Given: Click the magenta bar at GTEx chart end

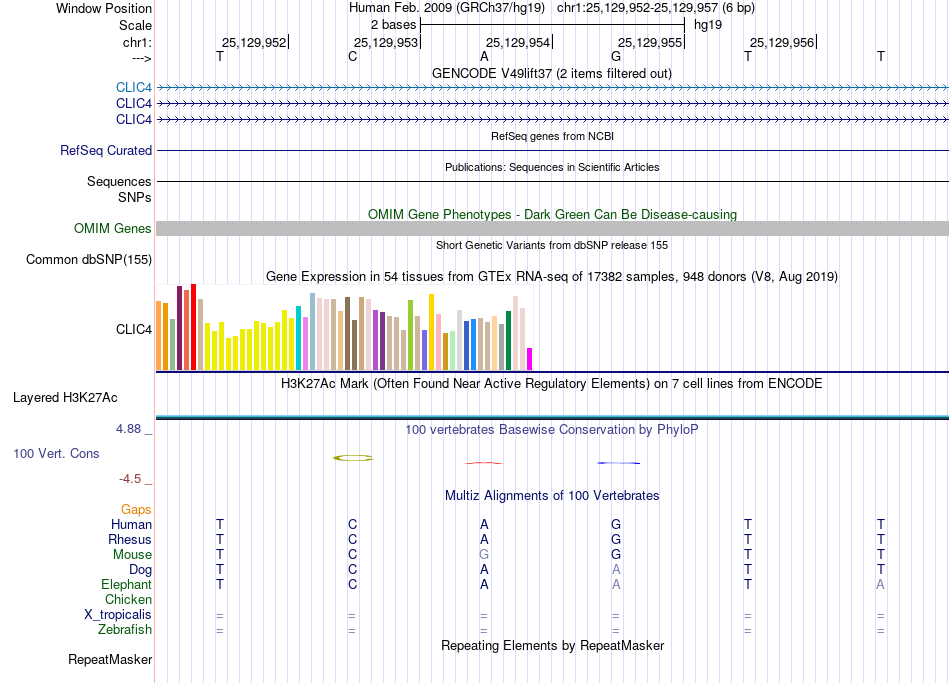Looking at the screenshot, I should tap(530, 359).
